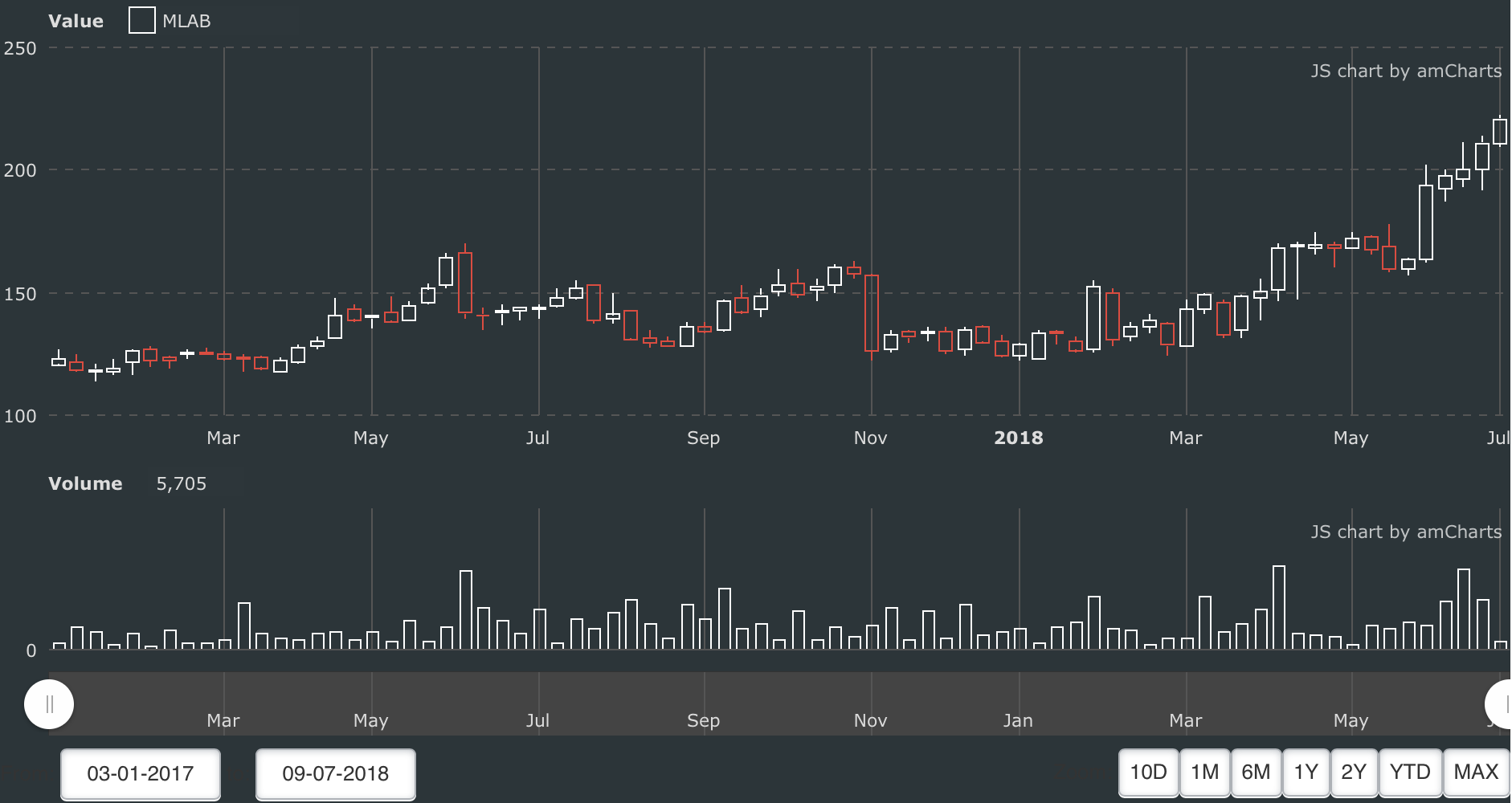Screen dimensions: 1512x803
Task: Toggle the MLAB legend marker box
Action: [142, 21]
